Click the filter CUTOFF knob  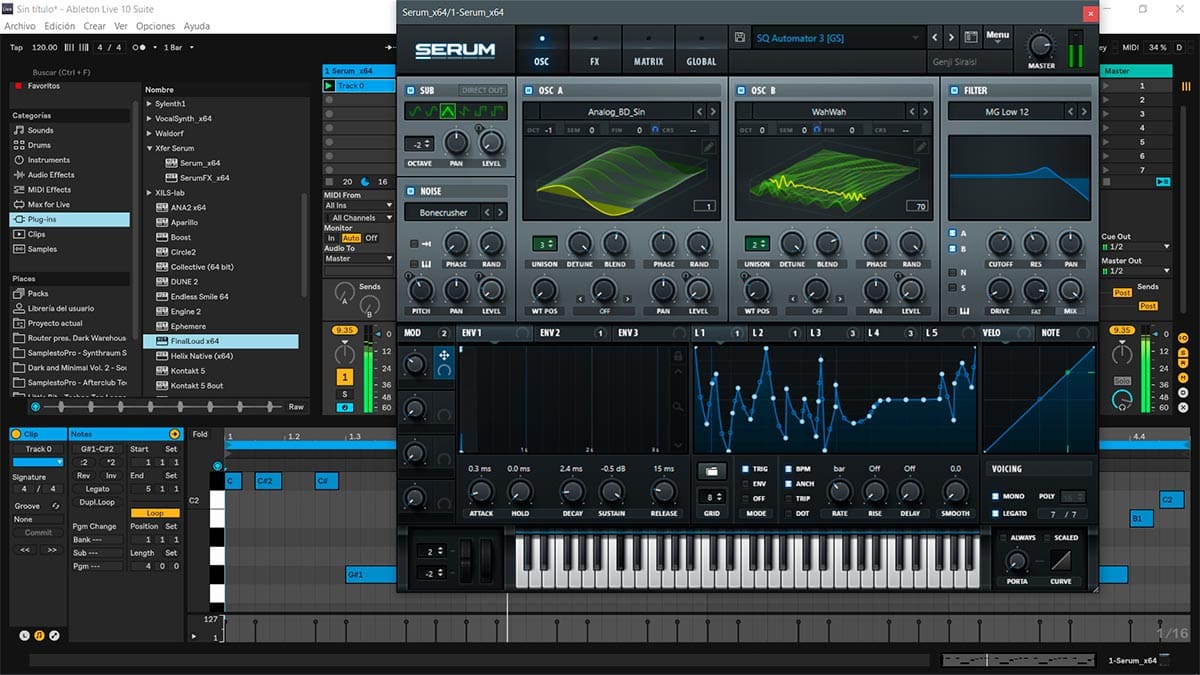999,242
